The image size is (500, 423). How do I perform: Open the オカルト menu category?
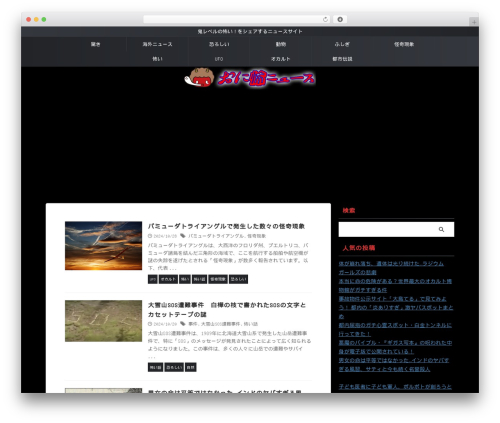(x=281, y=59)
